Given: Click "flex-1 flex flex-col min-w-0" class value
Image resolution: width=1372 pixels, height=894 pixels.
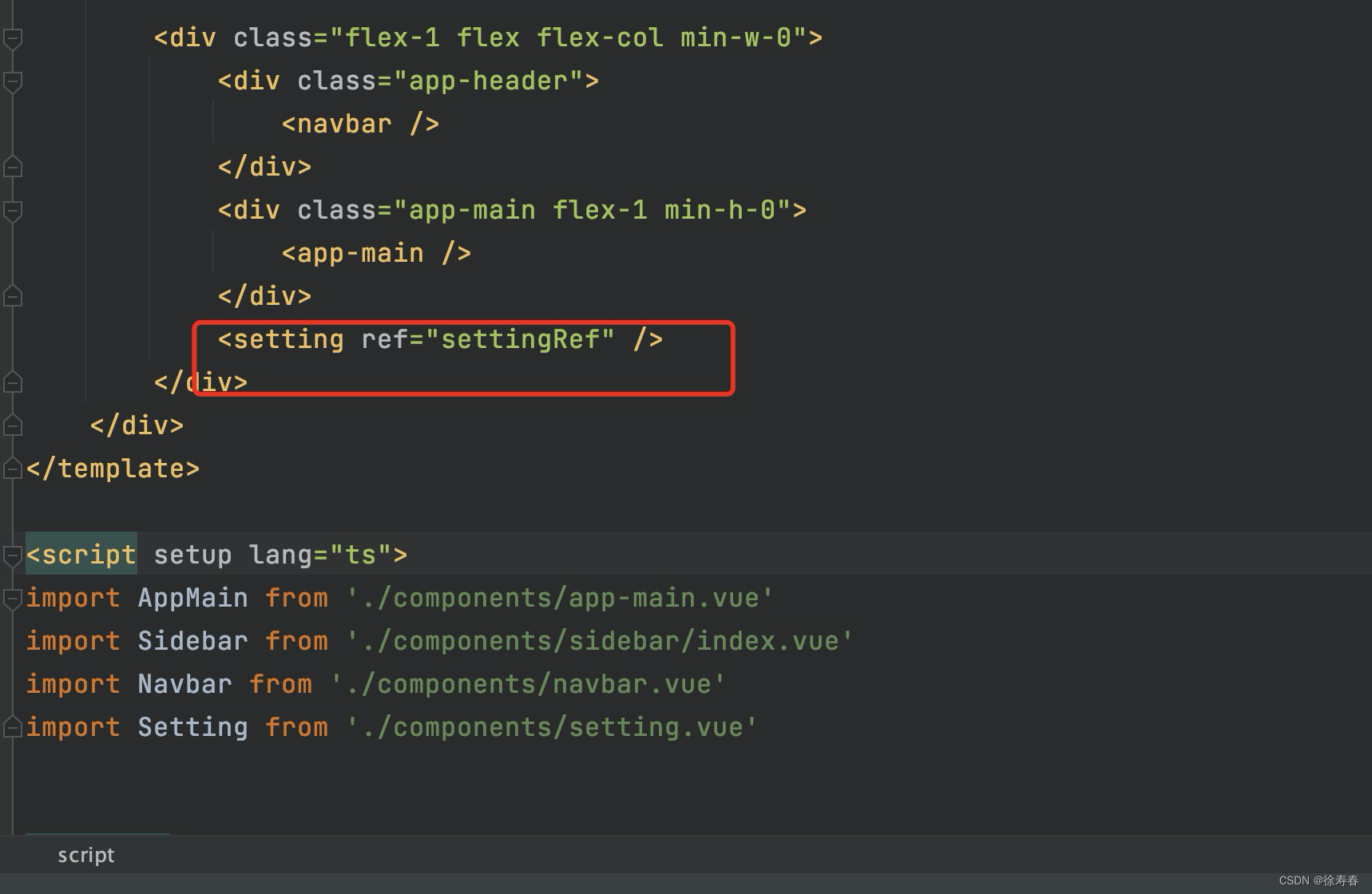Looking at the screenshot, I should pos(568,38).
